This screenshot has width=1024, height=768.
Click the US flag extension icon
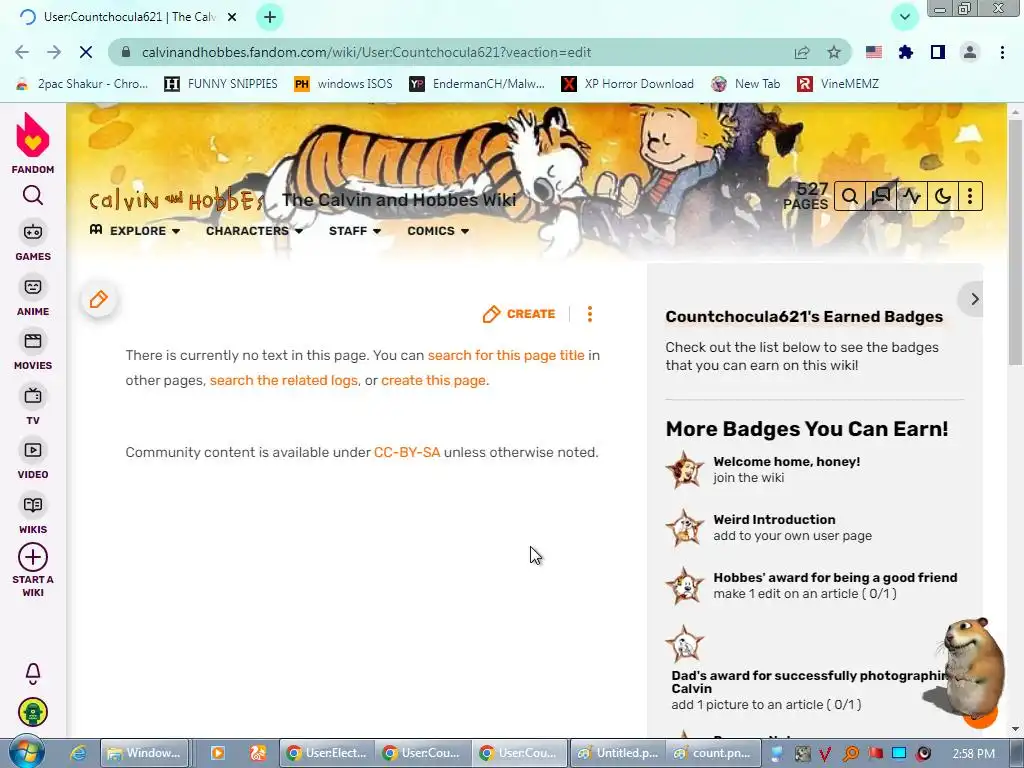click(874, 52)
